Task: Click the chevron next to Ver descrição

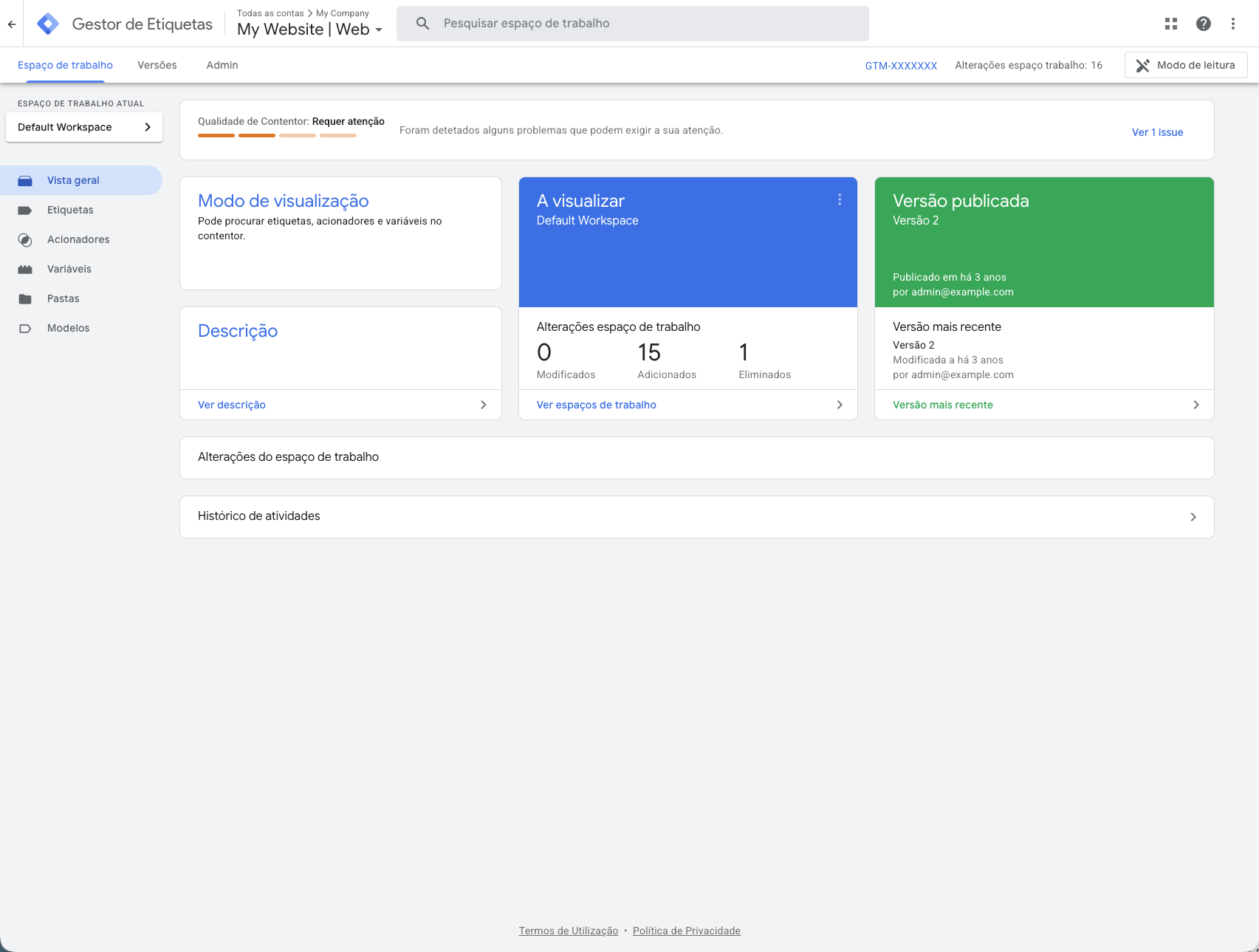Action: tap(484, 405)
